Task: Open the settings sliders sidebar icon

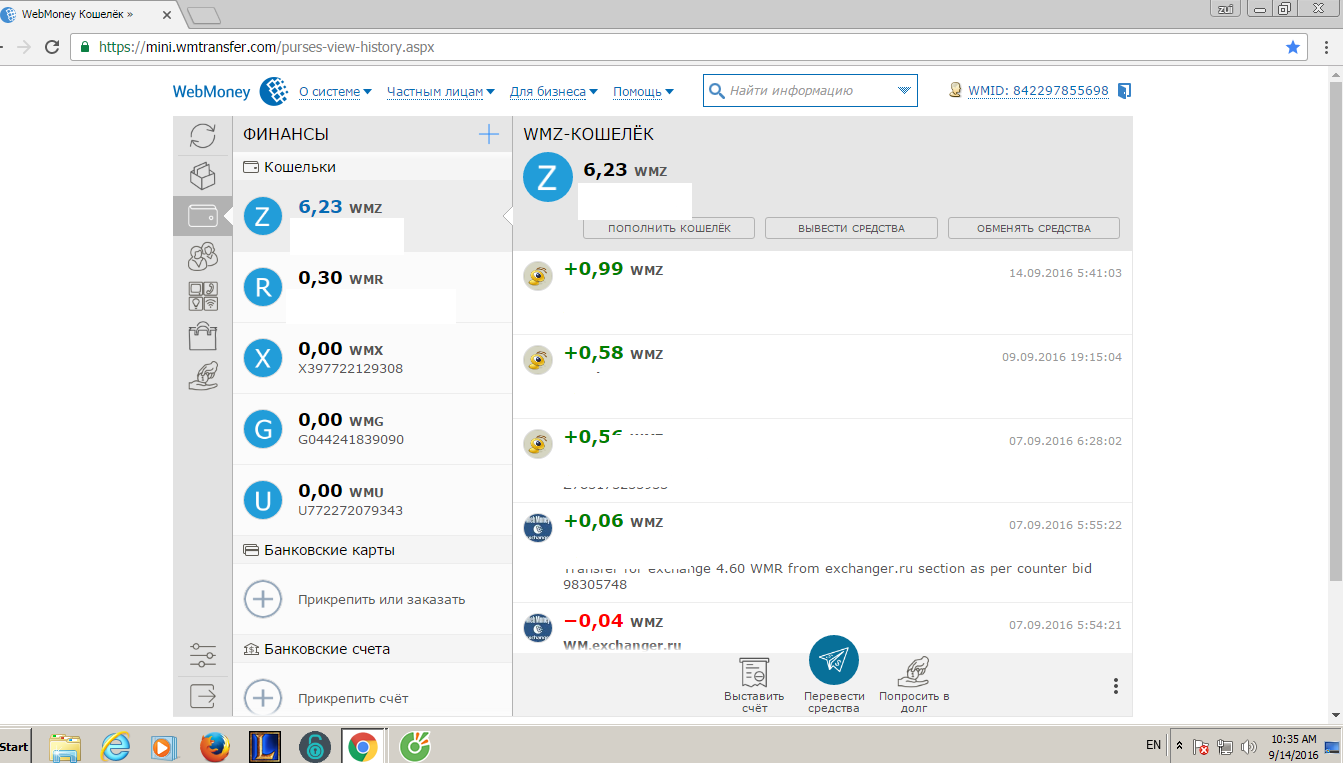Action: (203, 655)
